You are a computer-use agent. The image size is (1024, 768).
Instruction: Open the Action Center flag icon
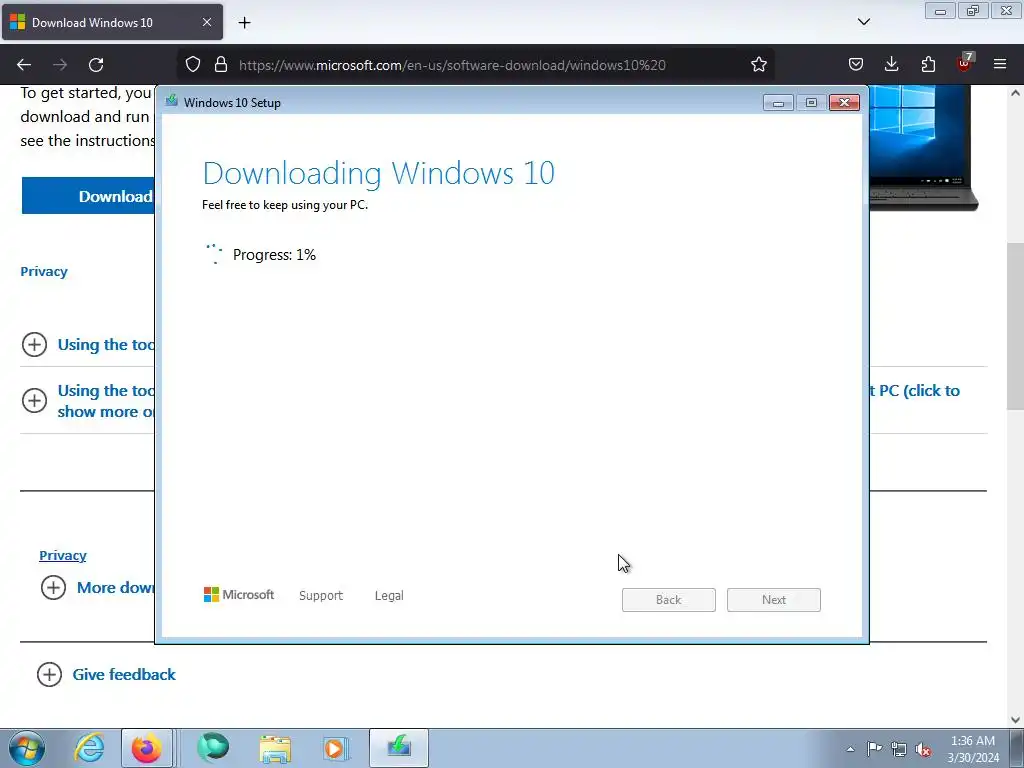click(874, 749)
